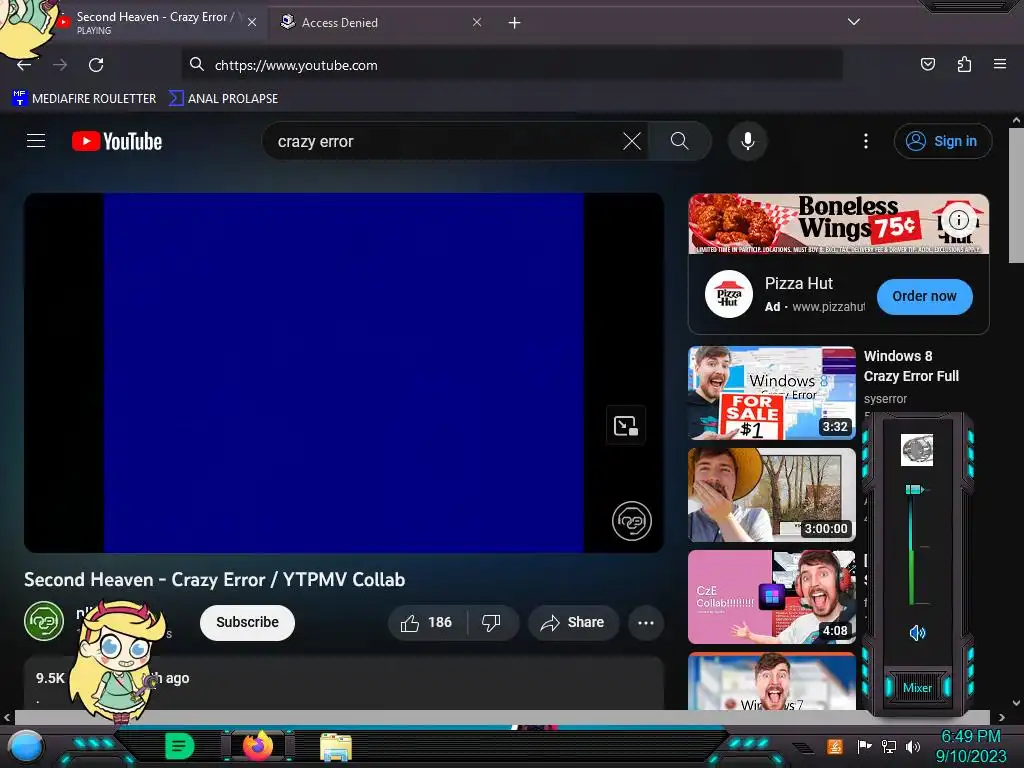The image size is (1024, 768).
Task: Click the video title Second Heaven text
Action: [214, 579]
